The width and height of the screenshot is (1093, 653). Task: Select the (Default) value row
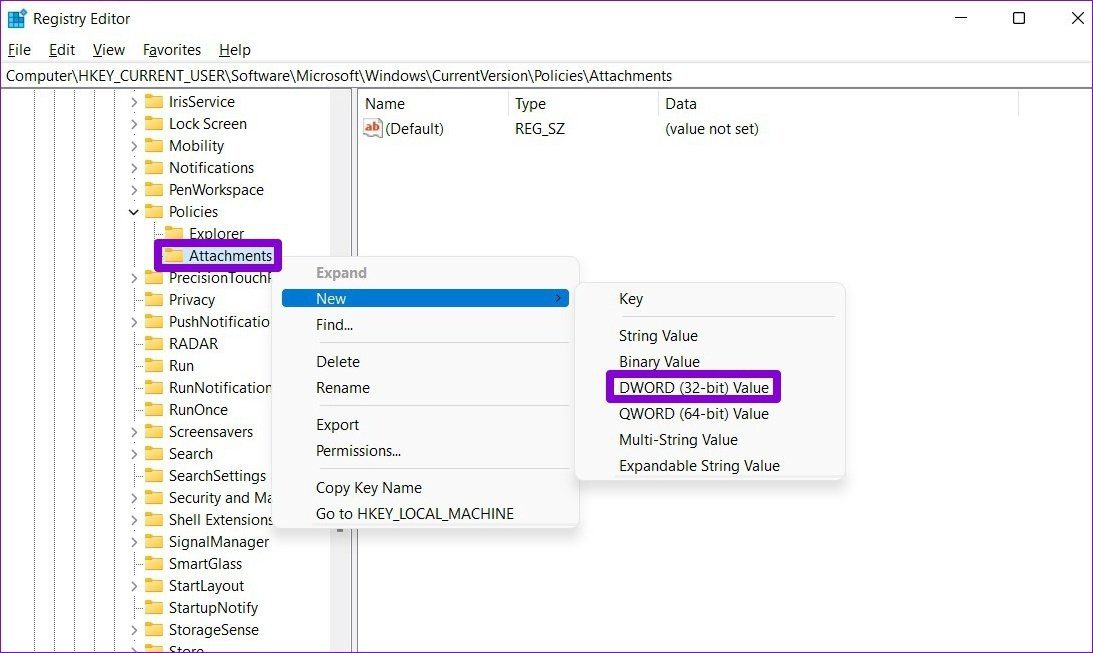point(561,129)
